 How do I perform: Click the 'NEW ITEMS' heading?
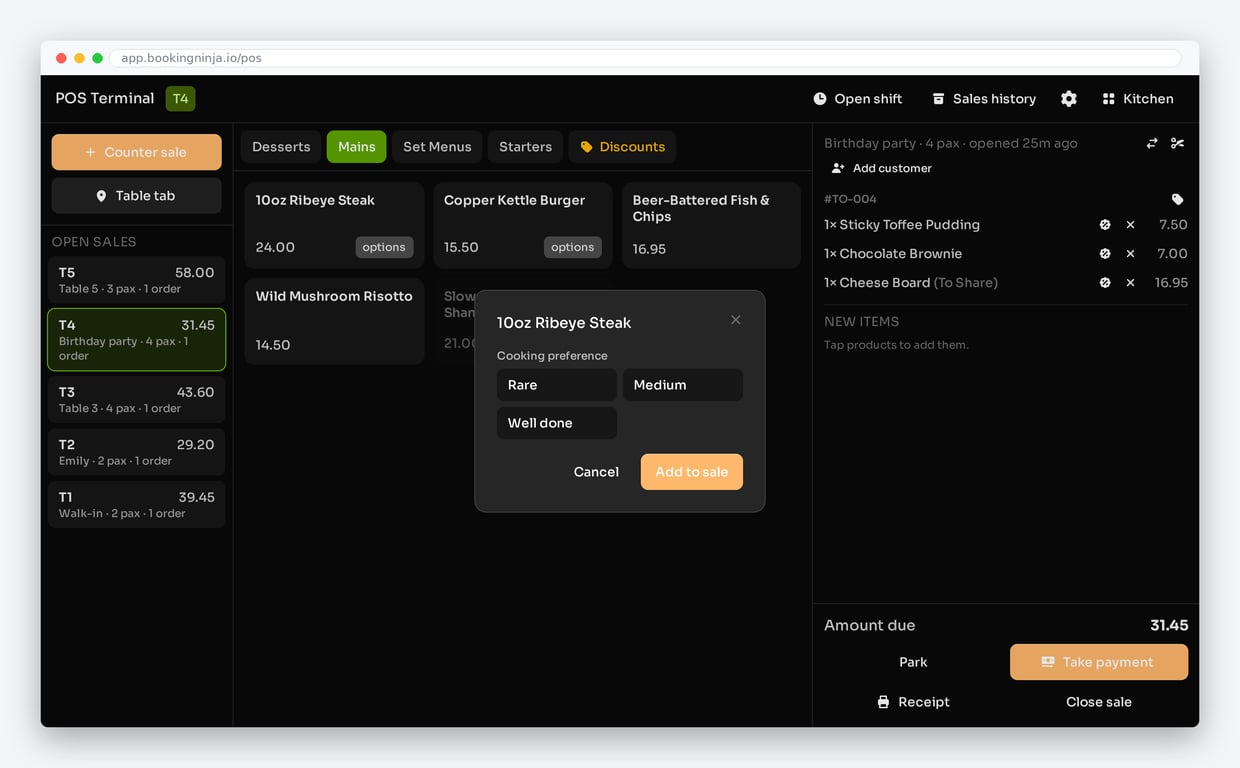click(861, 322)
